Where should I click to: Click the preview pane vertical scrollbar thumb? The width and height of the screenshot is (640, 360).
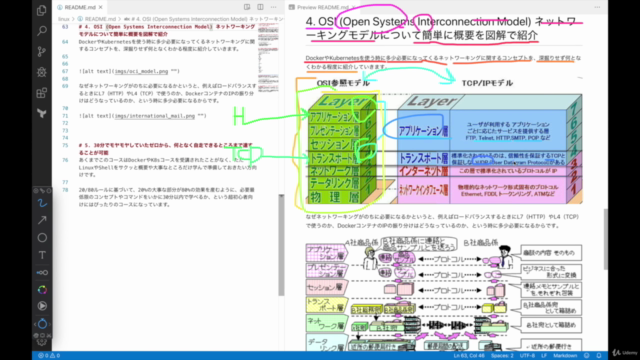pos(605,239)
